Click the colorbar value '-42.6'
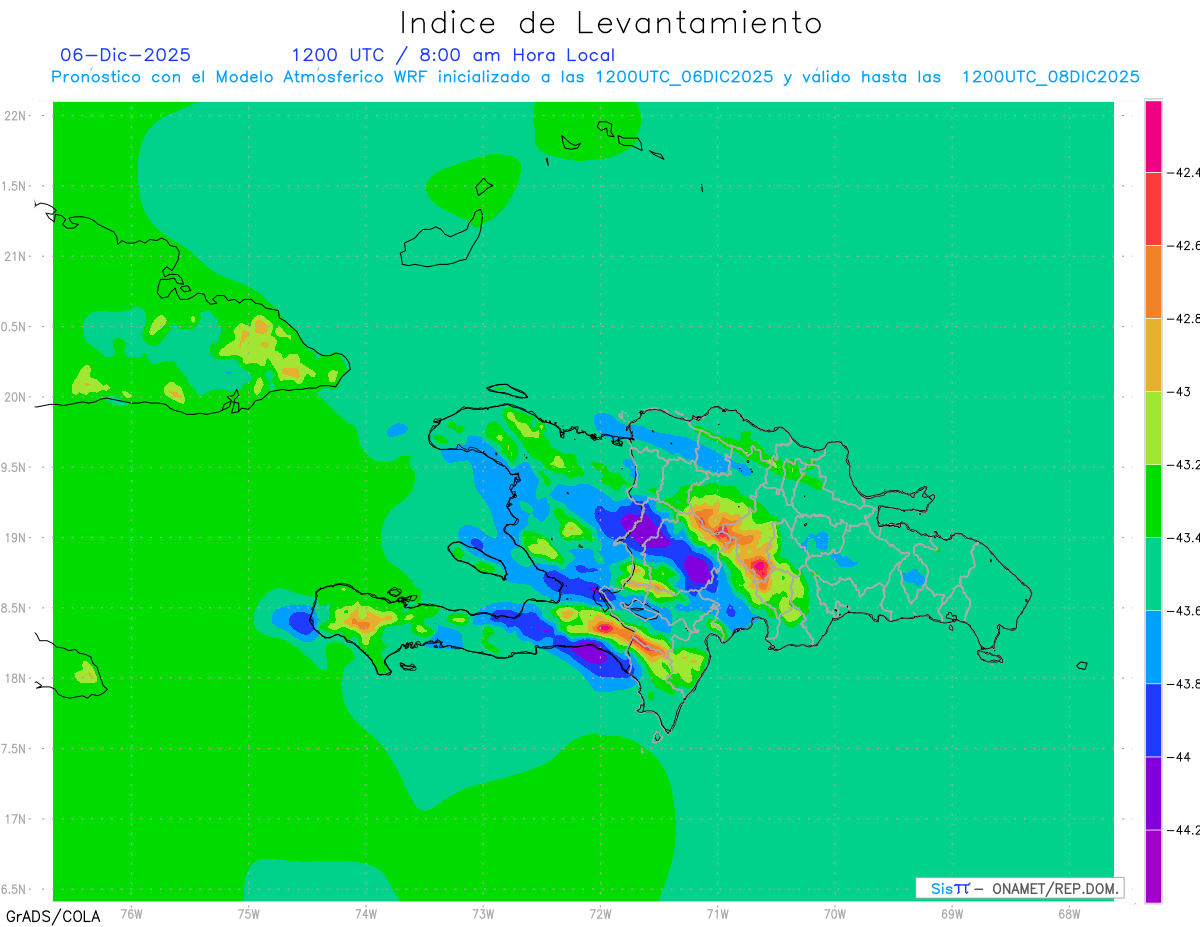 click(x=1184, y=246)
